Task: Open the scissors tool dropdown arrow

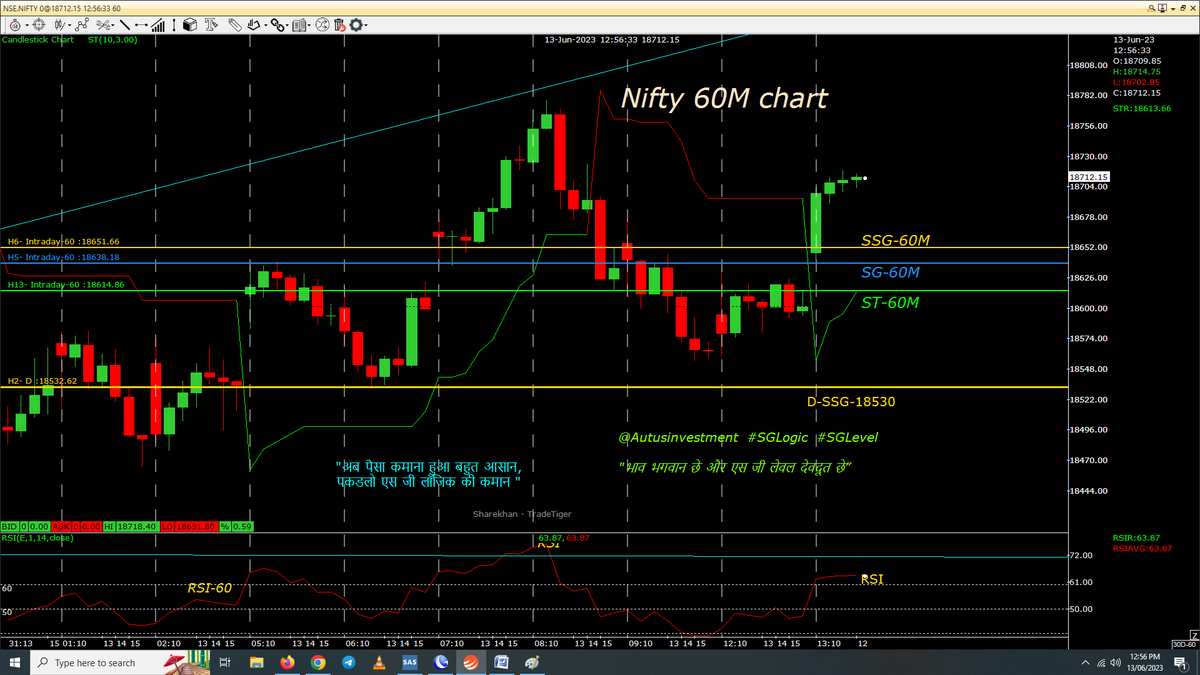Action: click(113, 25)
